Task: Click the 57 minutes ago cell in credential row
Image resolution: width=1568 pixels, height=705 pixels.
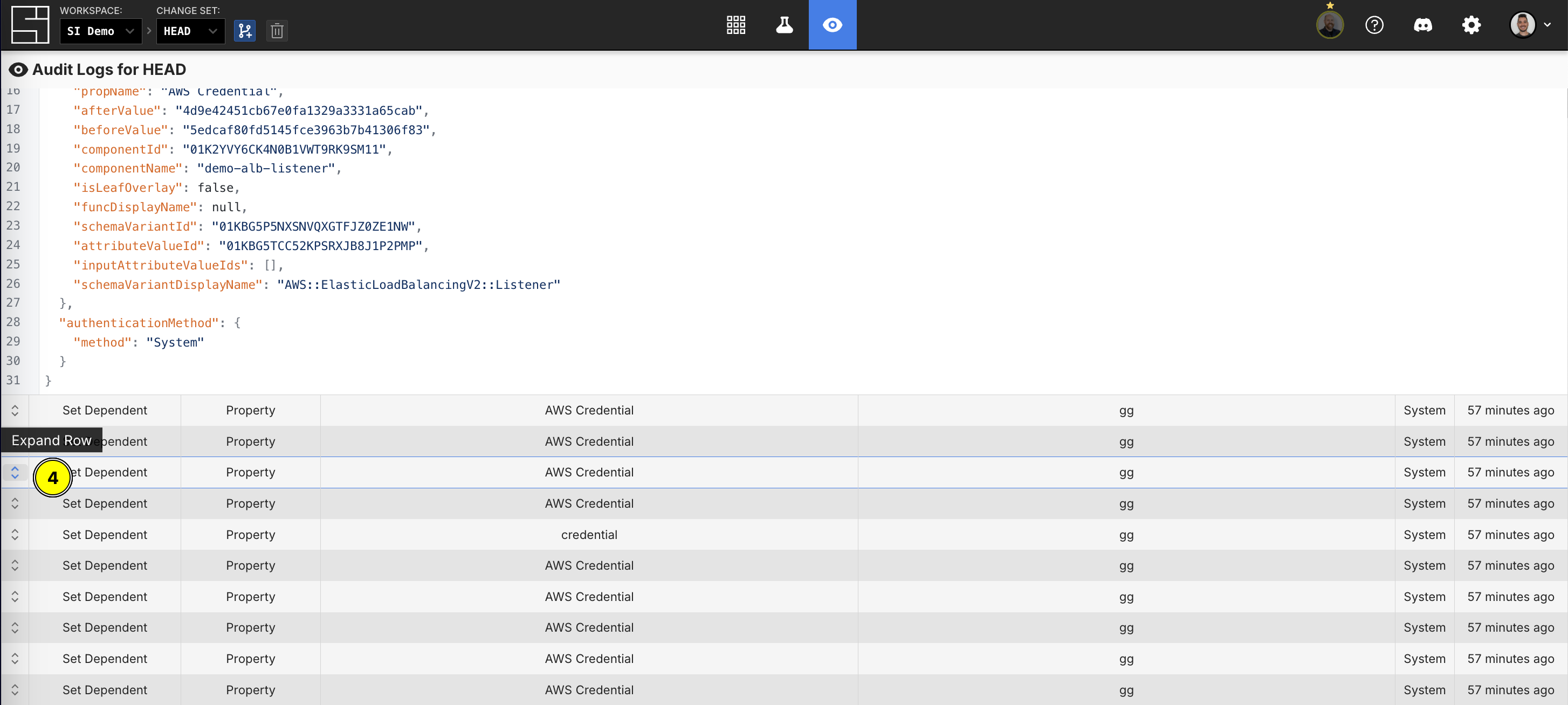Action: point(1510,535)
